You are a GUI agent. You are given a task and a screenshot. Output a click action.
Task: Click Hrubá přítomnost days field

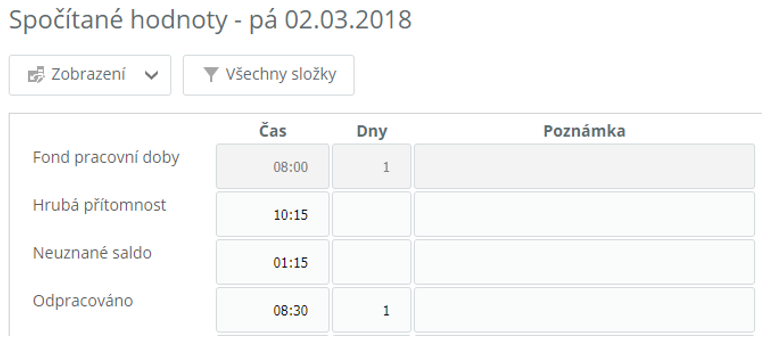coord(371,214)
